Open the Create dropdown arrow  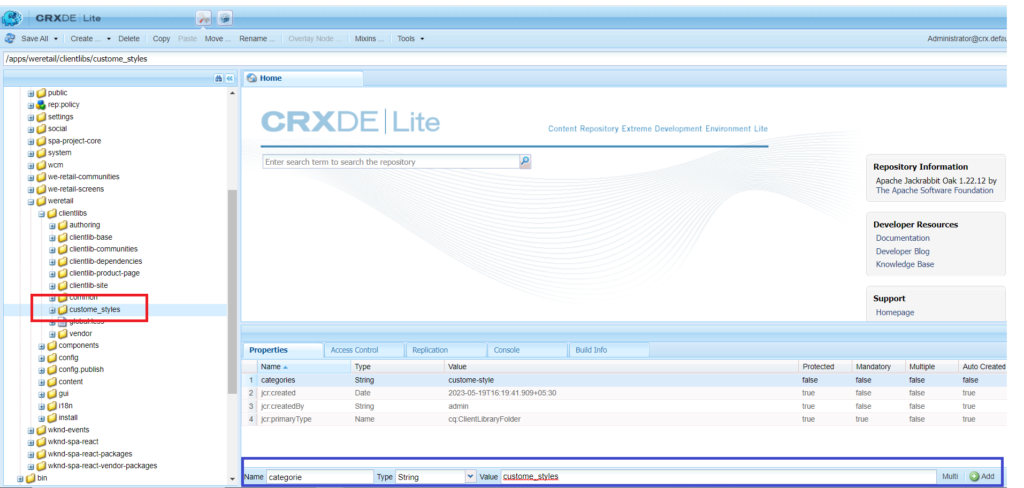(x=108, y=38)
